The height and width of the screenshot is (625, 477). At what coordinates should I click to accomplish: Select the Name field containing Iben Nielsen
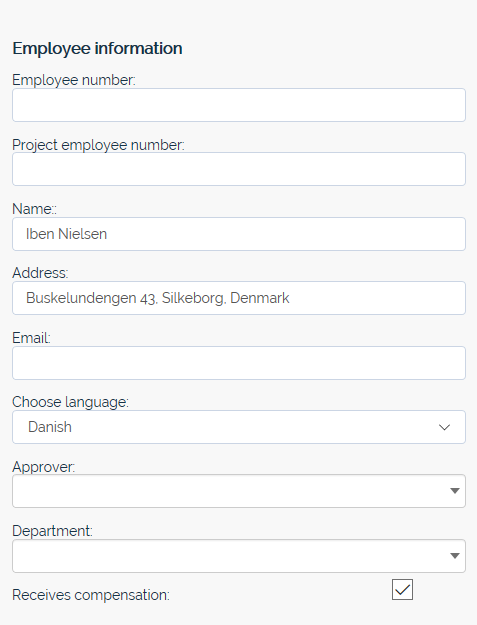(x=239, y=234)
